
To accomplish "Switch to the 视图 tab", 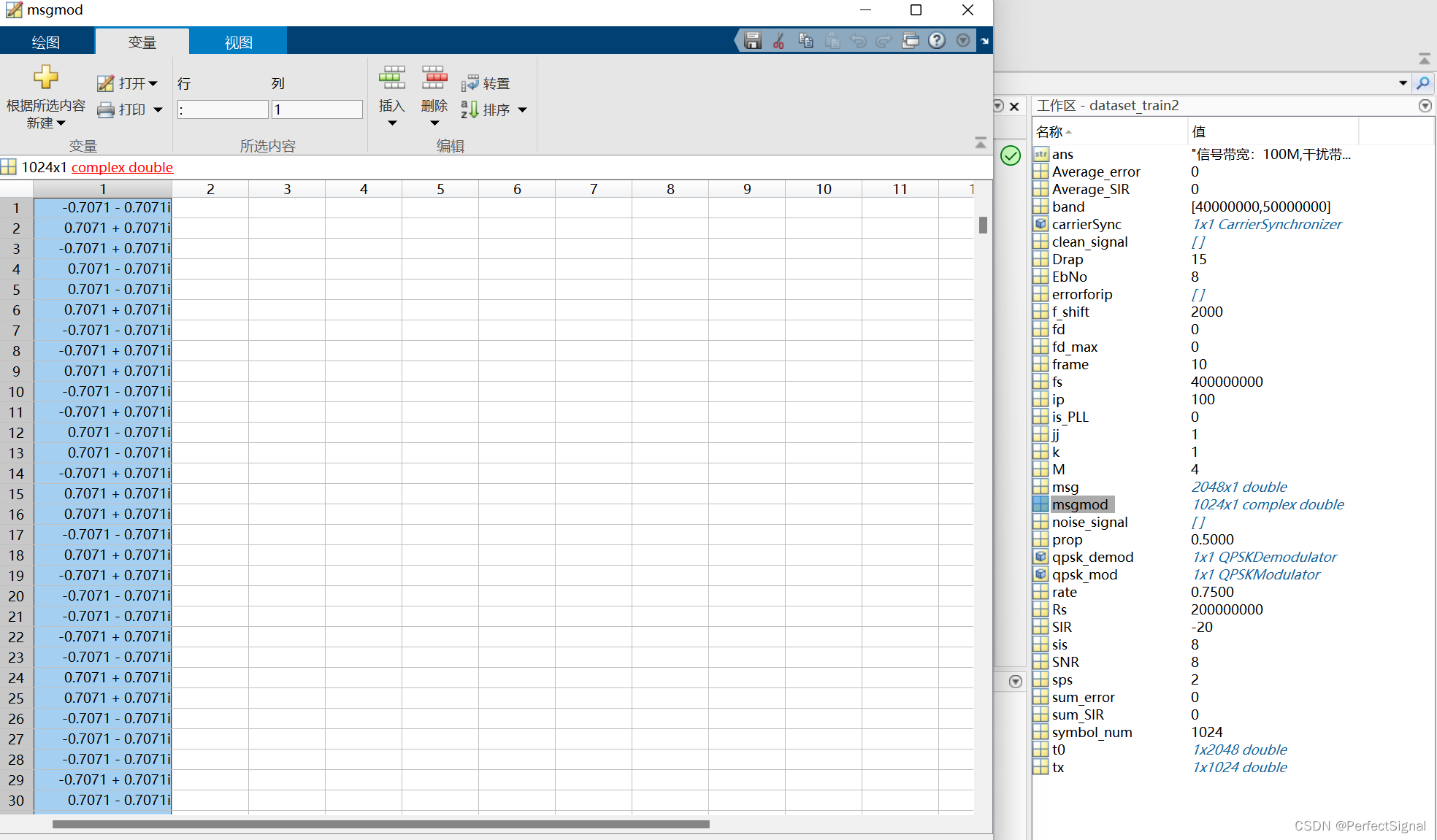I will 239,42.
